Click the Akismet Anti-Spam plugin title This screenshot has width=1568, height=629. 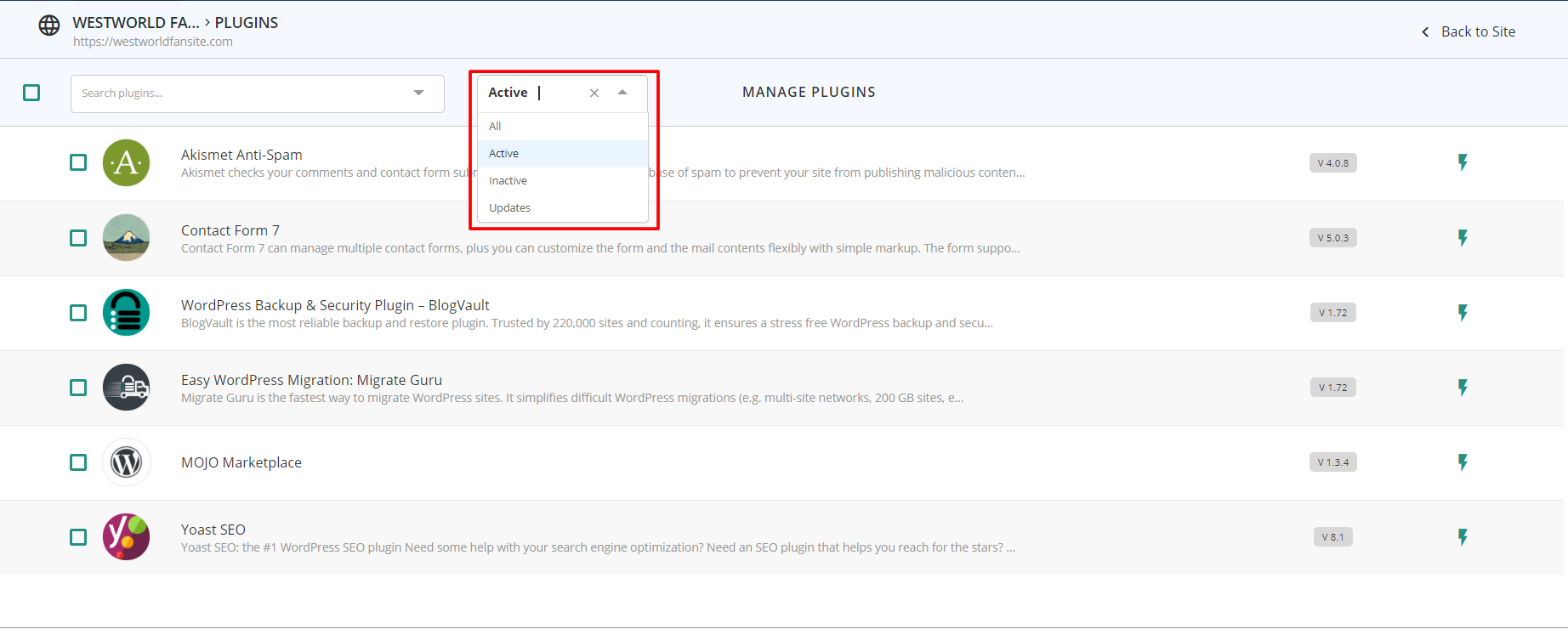click(x=241, y=155)
